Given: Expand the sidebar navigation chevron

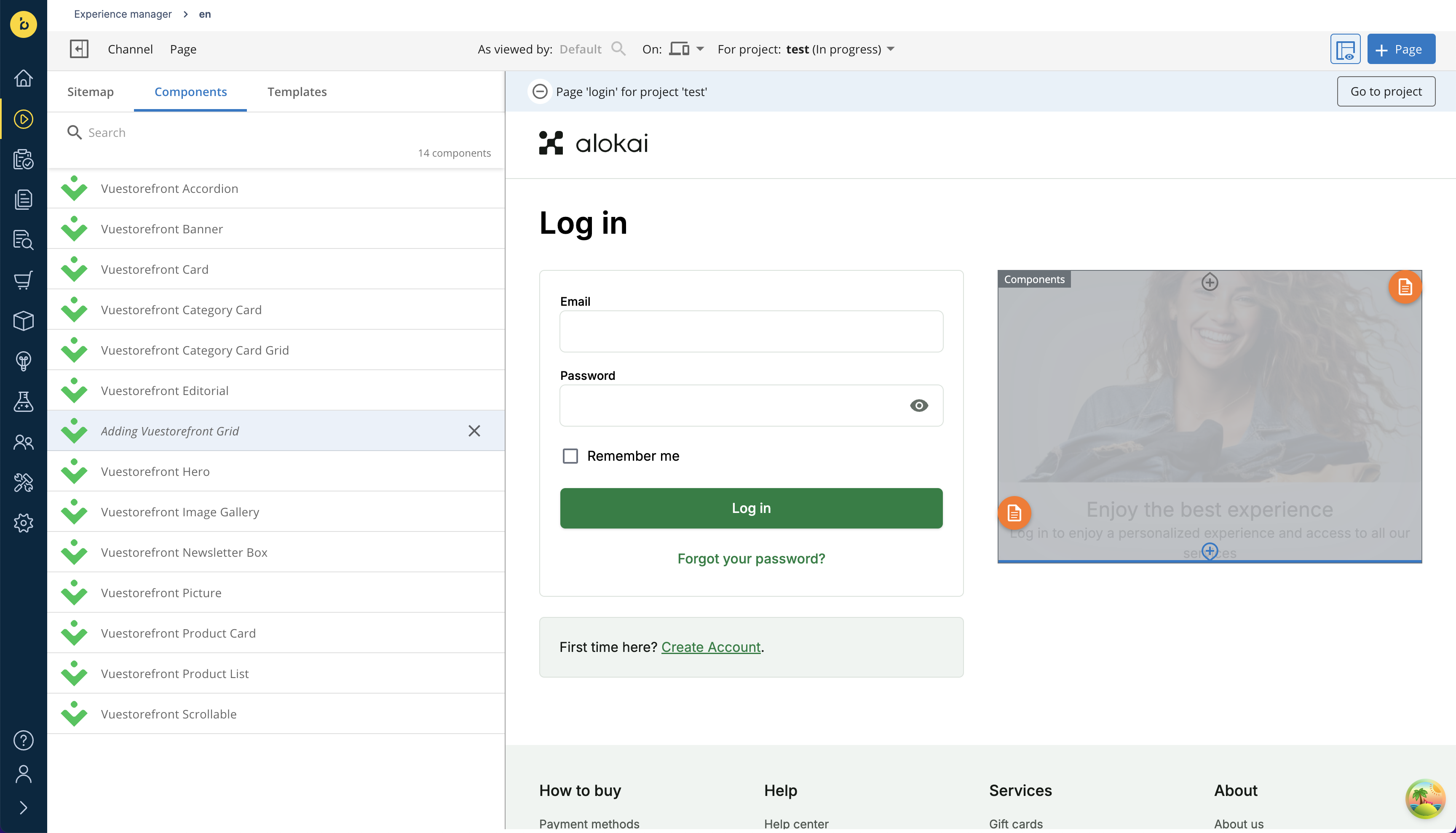Looking at the screenshot, I should pos(24,808).
